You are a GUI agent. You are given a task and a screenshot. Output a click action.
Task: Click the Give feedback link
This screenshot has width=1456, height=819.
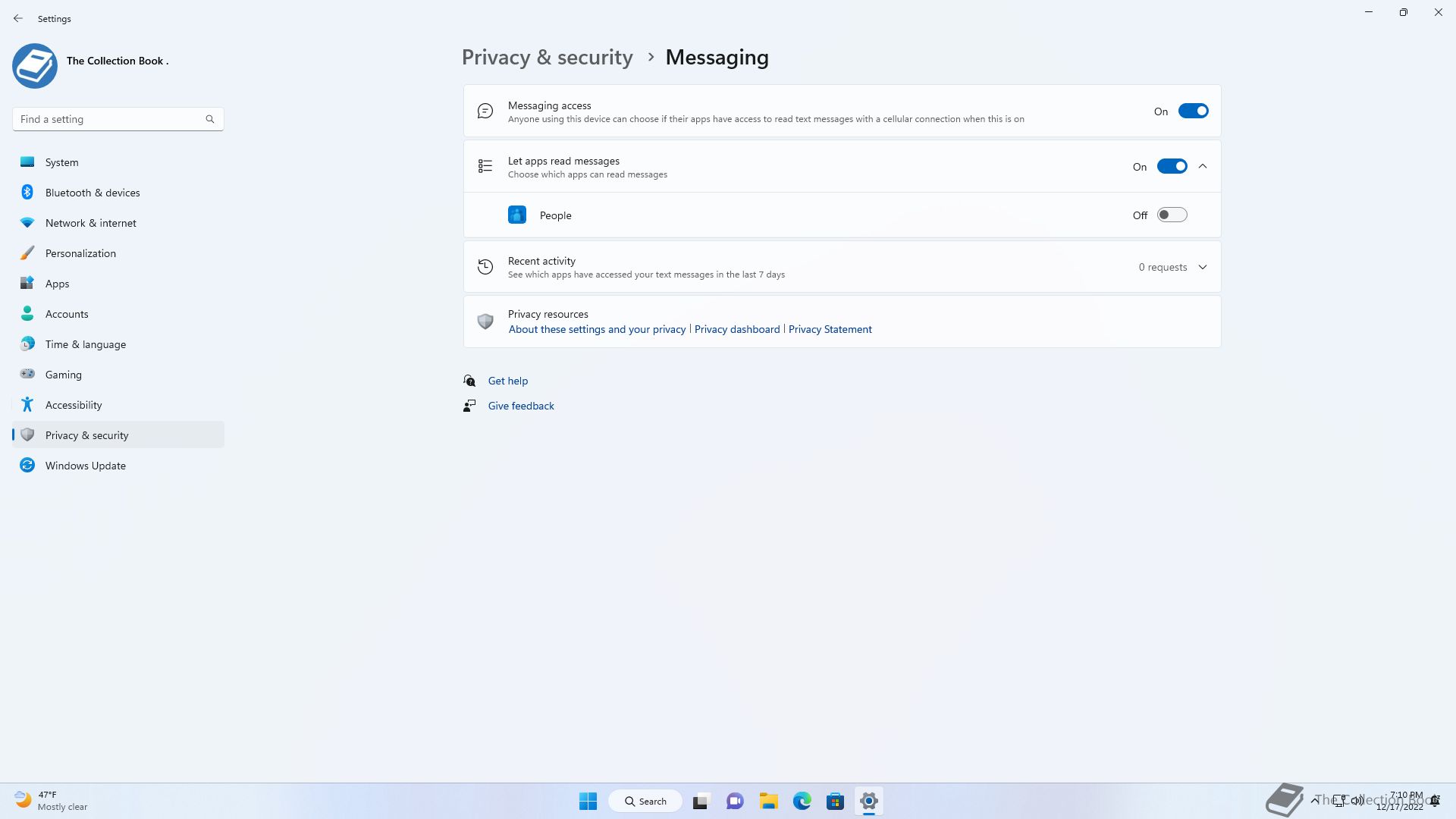click(x=521, y=406)
